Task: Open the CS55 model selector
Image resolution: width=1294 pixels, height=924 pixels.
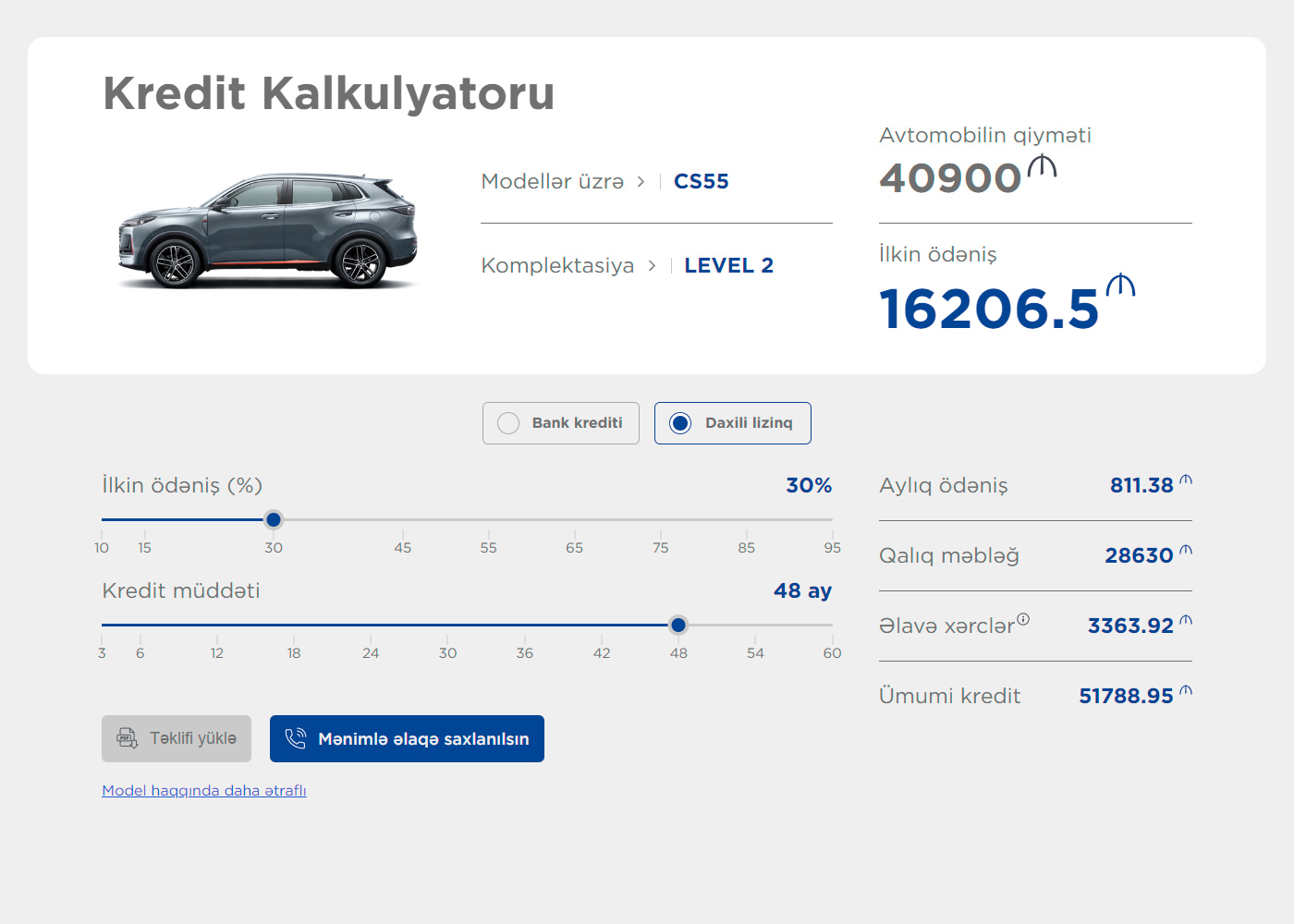Action: (701, 182)
